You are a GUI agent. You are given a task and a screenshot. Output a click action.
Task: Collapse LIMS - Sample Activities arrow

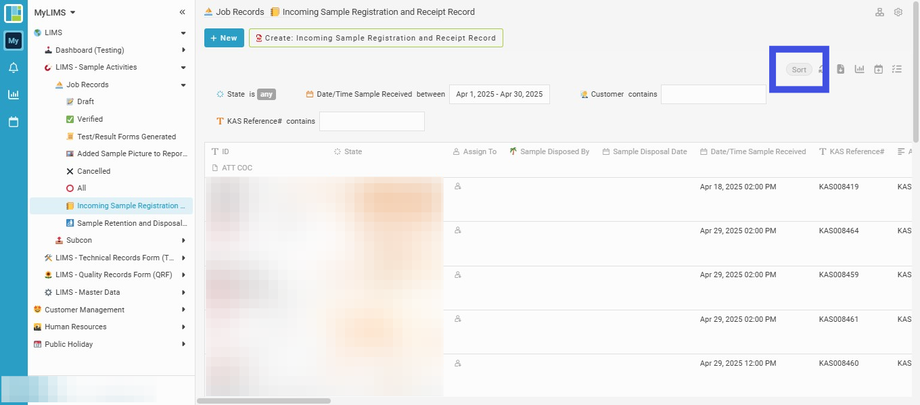[x=183, y=68]
